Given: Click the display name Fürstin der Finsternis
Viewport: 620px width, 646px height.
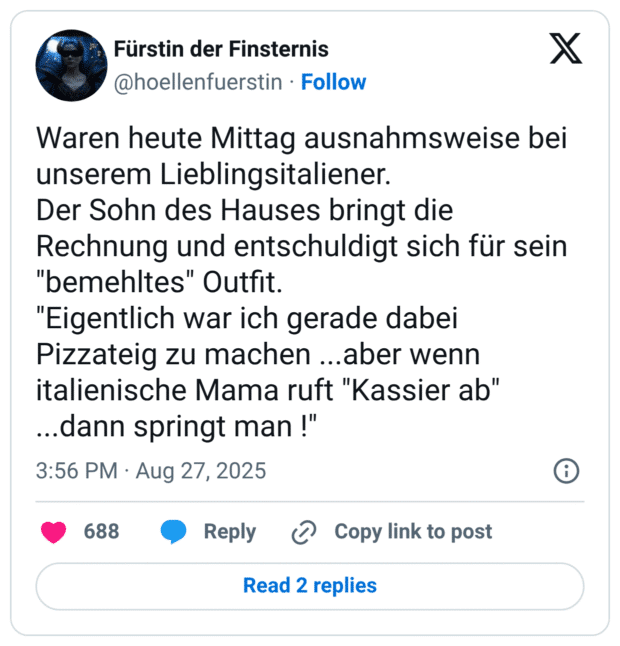Looking at the screenshot, I should 221,49.
